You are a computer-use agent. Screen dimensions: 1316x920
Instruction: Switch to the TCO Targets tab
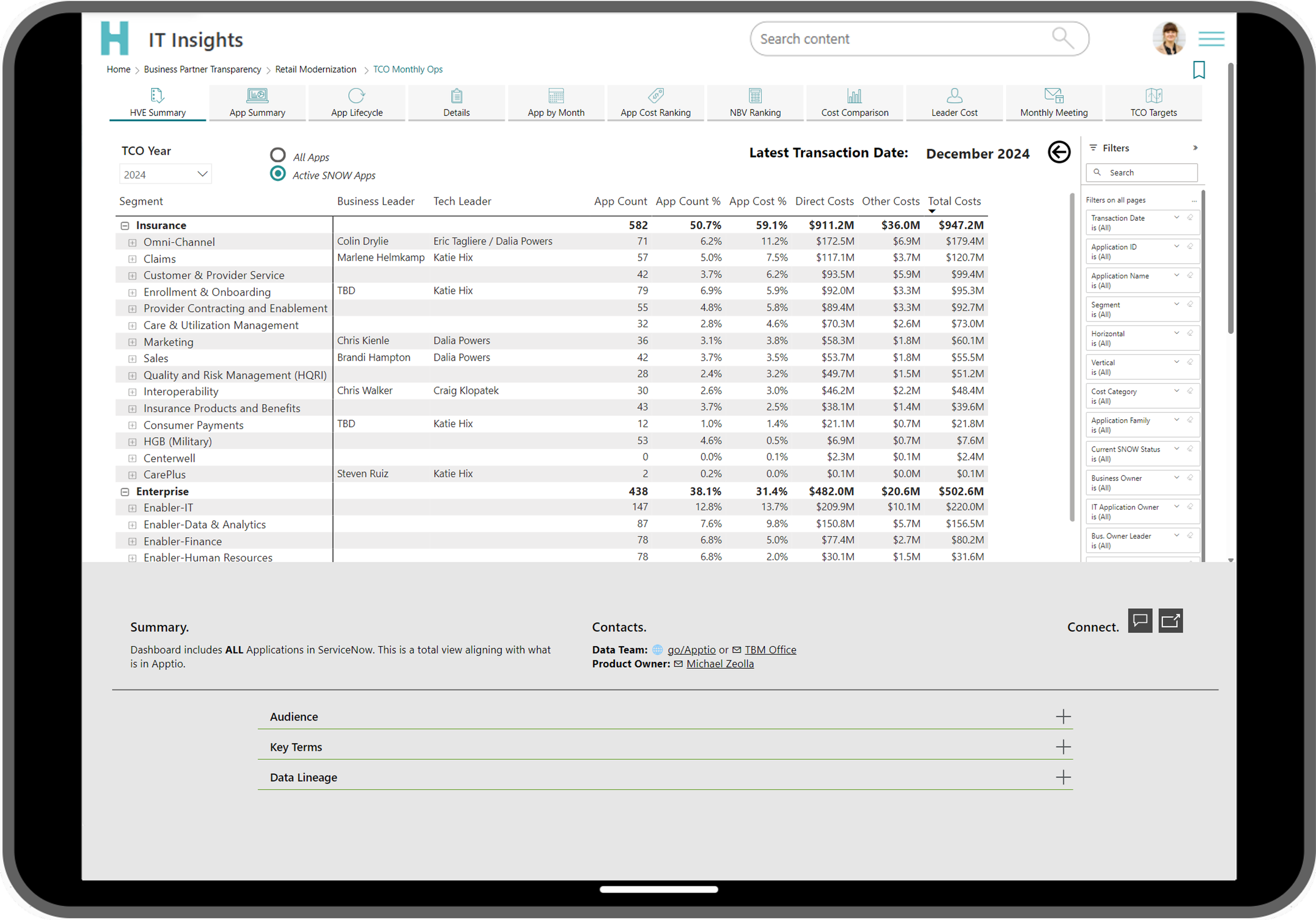(x=1153, y=103)
